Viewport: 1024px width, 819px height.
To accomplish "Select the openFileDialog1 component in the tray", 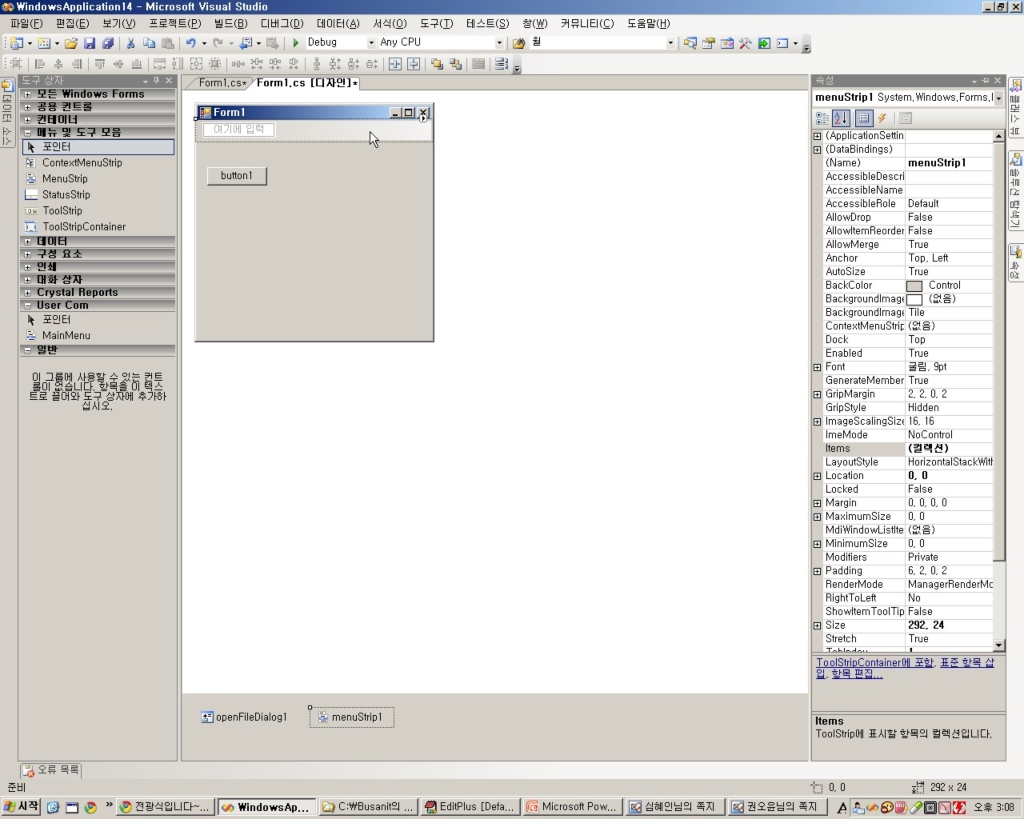I will (x=244, y=717).
